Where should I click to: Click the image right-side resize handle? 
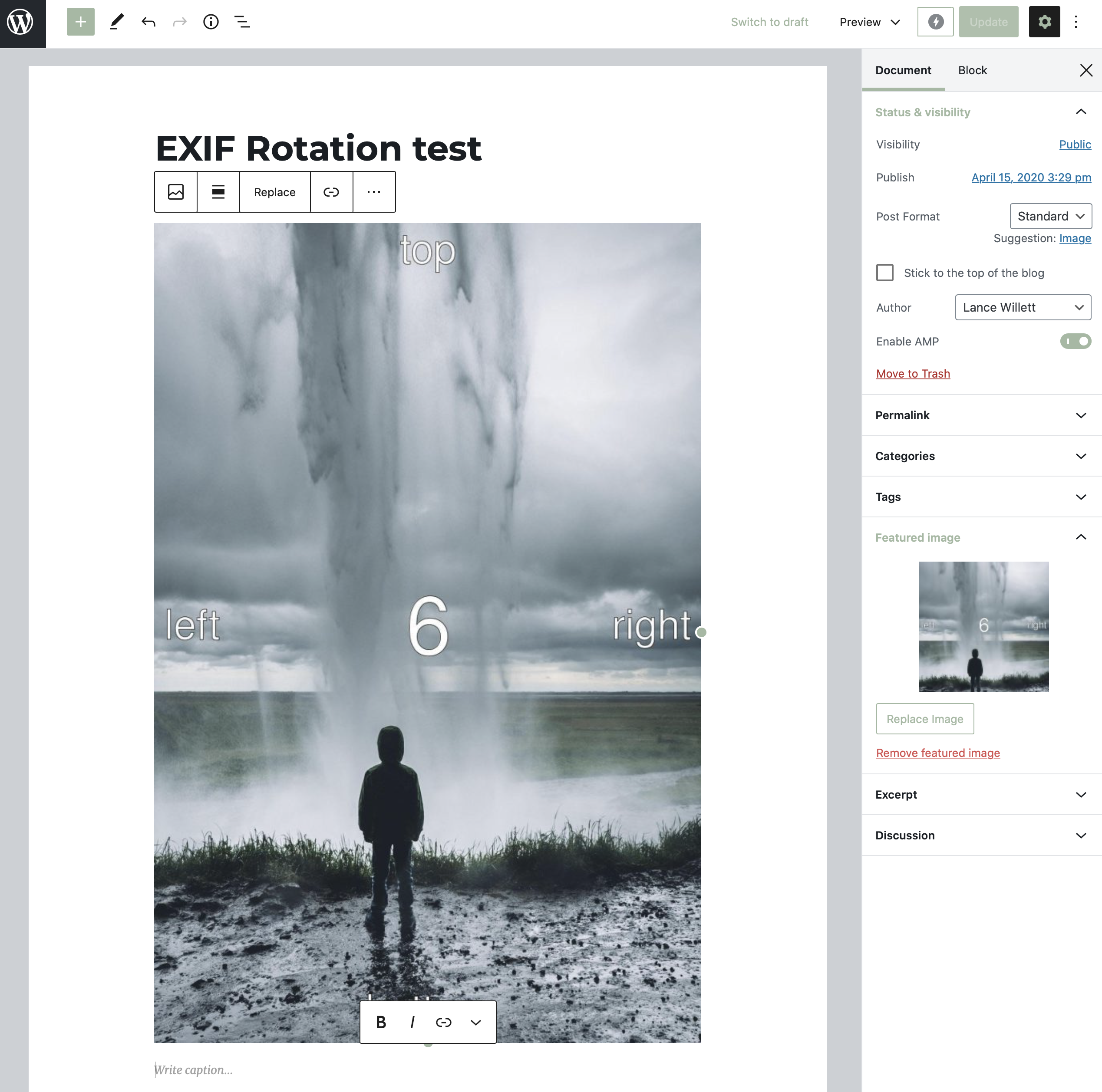point(701,632)
